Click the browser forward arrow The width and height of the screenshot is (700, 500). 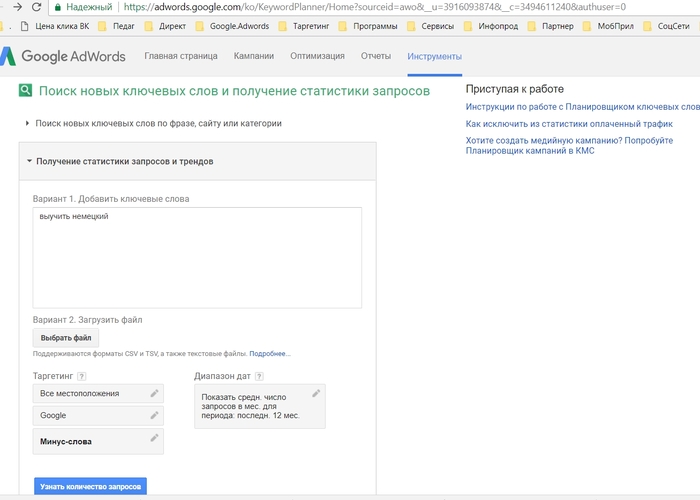click(17, 7)
